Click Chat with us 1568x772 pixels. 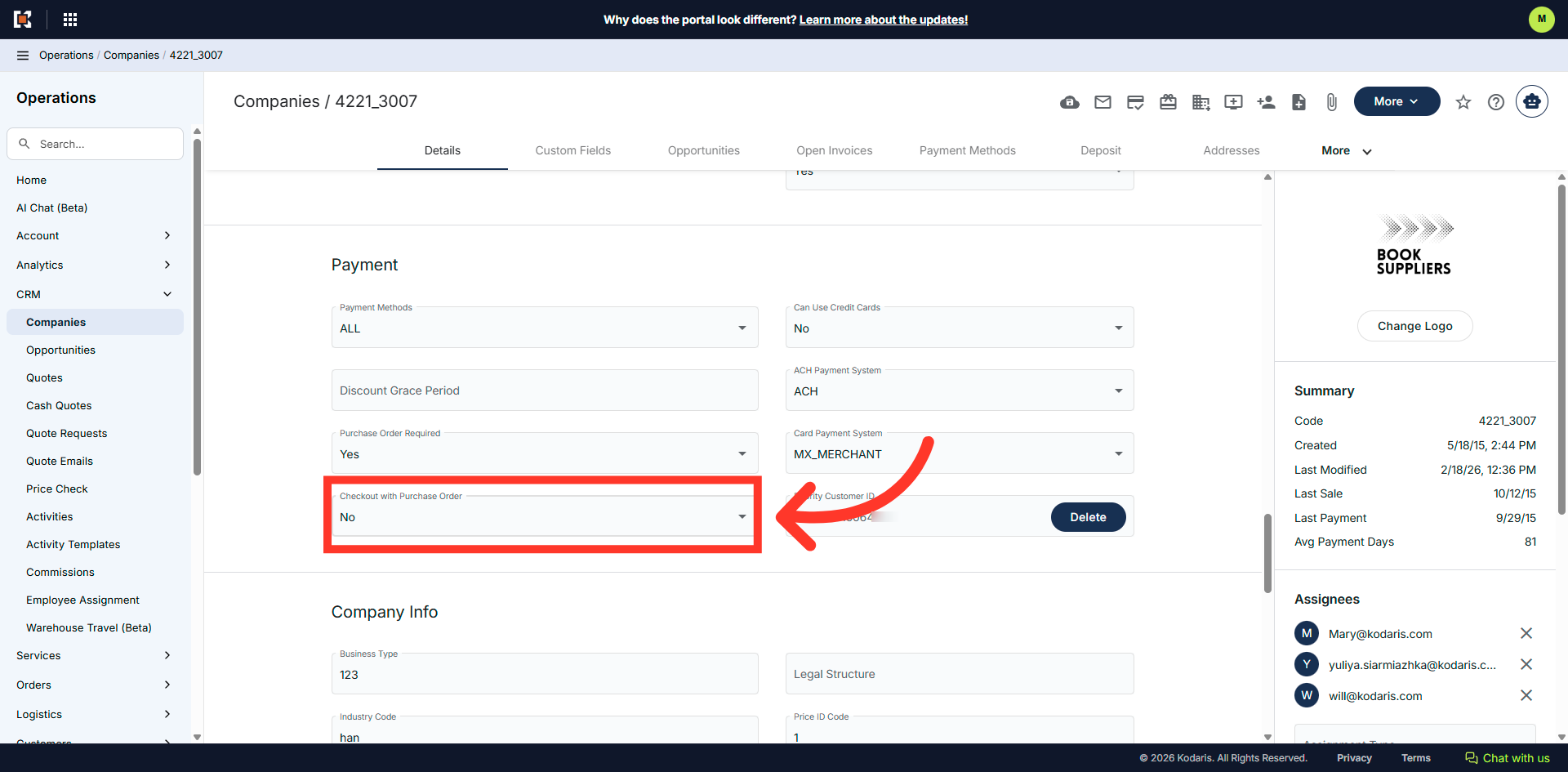pos(1508,758)
